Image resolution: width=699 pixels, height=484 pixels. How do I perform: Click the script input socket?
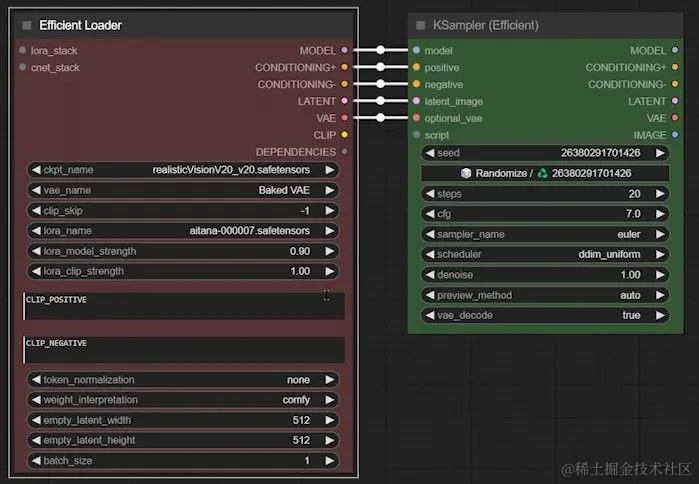pos(416,135)
